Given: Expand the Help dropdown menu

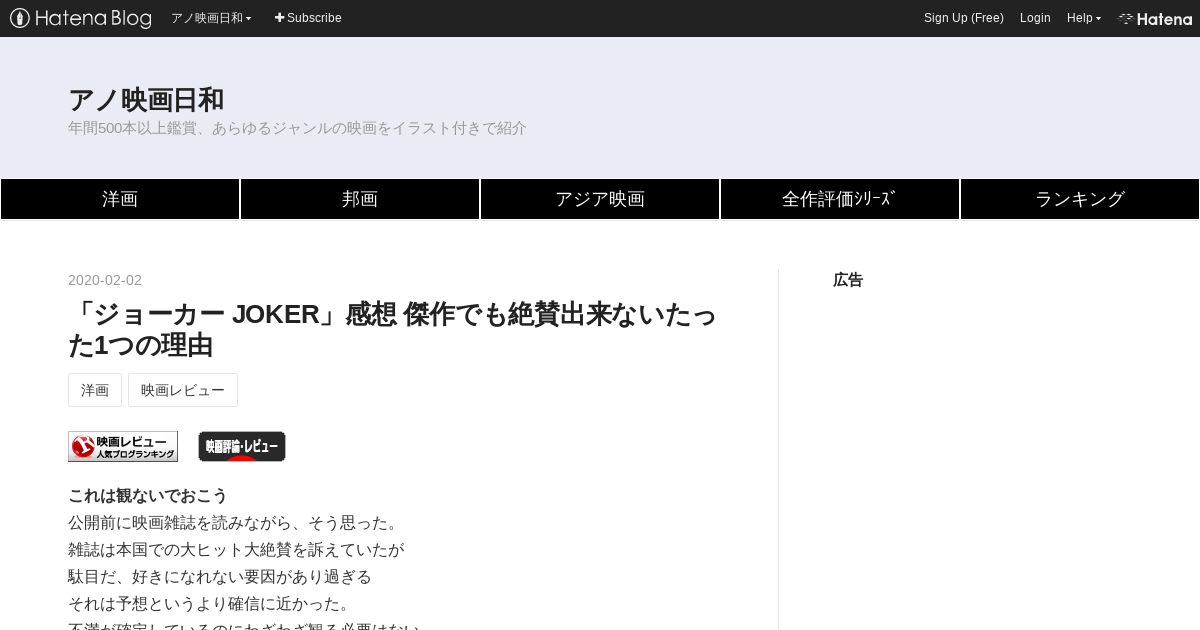Looking at the screenshot, I should [1084, 18].
